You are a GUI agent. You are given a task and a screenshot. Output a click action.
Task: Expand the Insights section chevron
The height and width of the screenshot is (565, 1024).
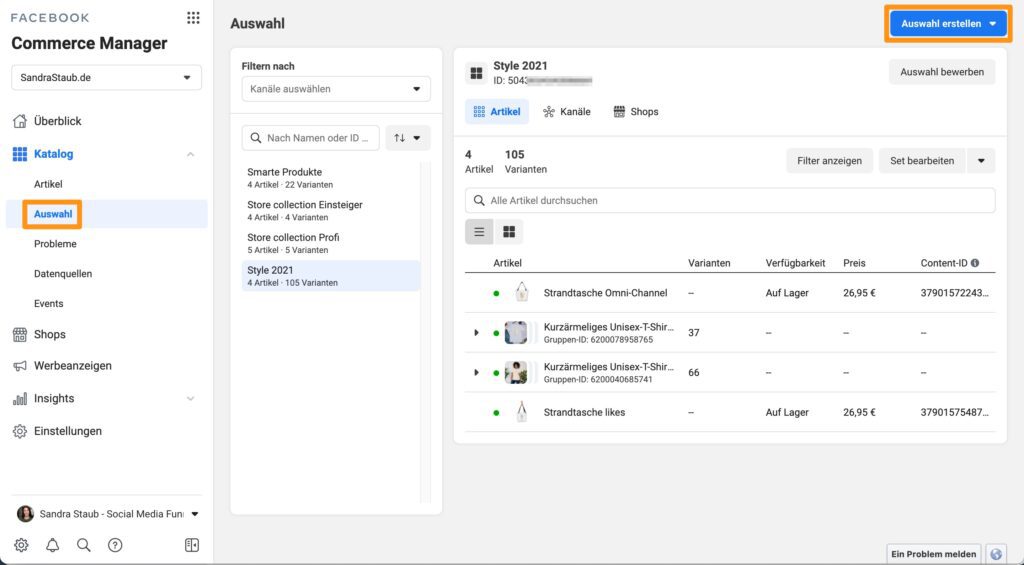point(191,398)
